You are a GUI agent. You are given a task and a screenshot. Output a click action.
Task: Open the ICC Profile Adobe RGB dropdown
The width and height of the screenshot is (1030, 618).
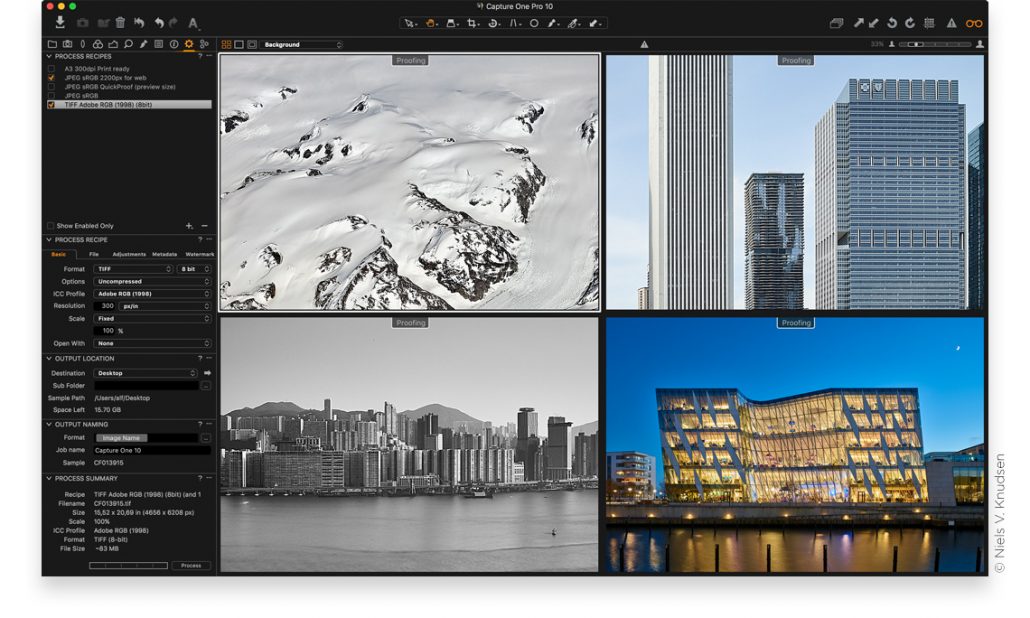(x=153, y=294)
